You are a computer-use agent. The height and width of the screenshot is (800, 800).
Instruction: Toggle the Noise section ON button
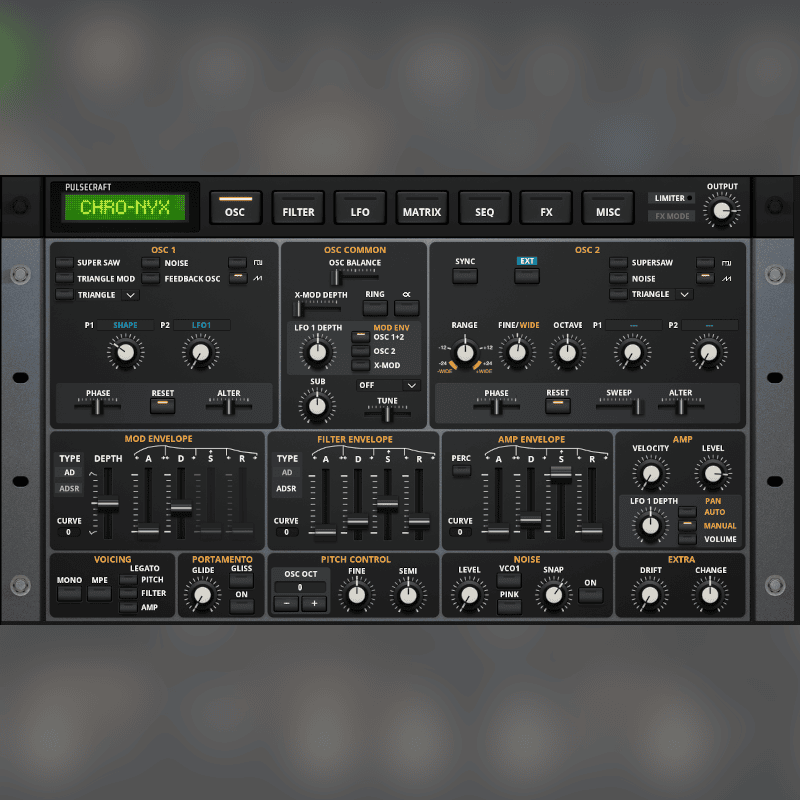click(590, 595)
